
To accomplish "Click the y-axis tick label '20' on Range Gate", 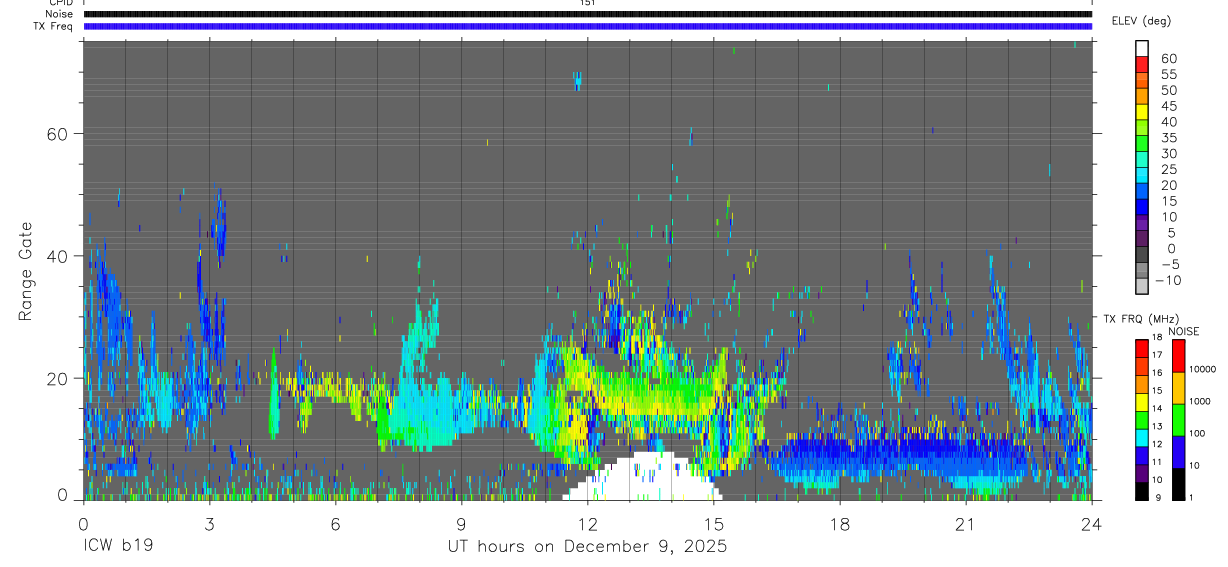I will tap(56, 378).
